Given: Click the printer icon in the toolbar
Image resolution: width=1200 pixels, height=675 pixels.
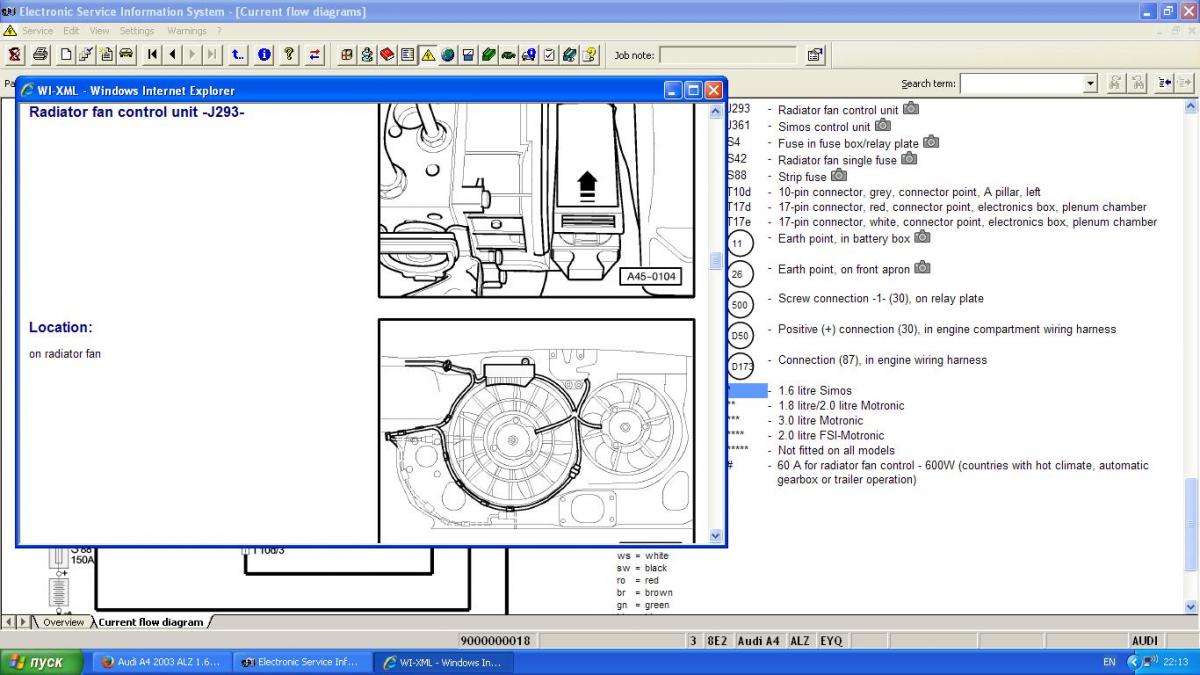Looking at the screenshot, I should (x=40, y=55).
